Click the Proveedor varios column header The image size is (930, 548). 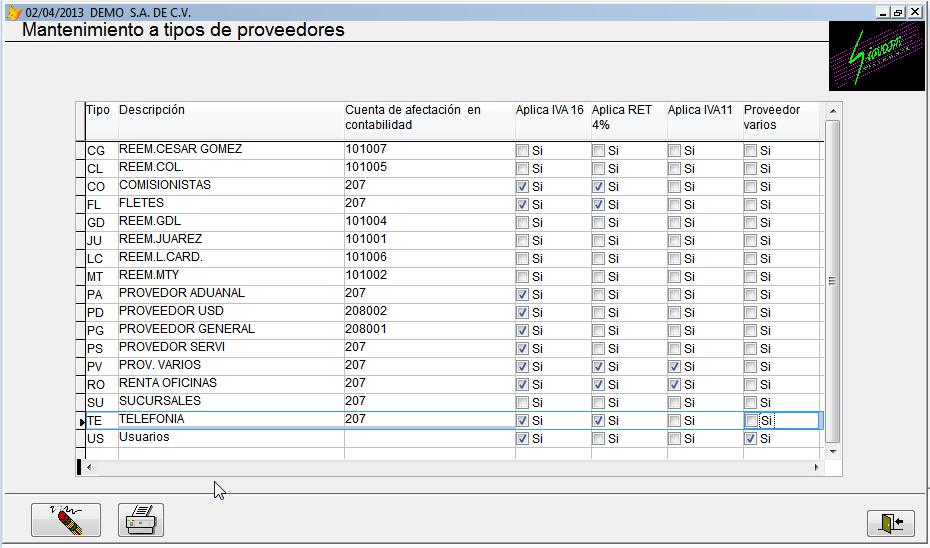tap(781, 121)
